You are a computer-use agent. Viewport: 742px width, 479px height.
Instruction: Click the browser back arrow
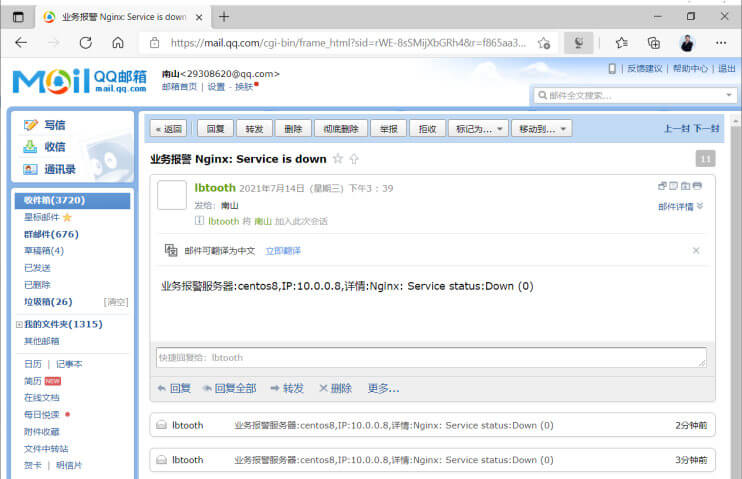point(21,43)
